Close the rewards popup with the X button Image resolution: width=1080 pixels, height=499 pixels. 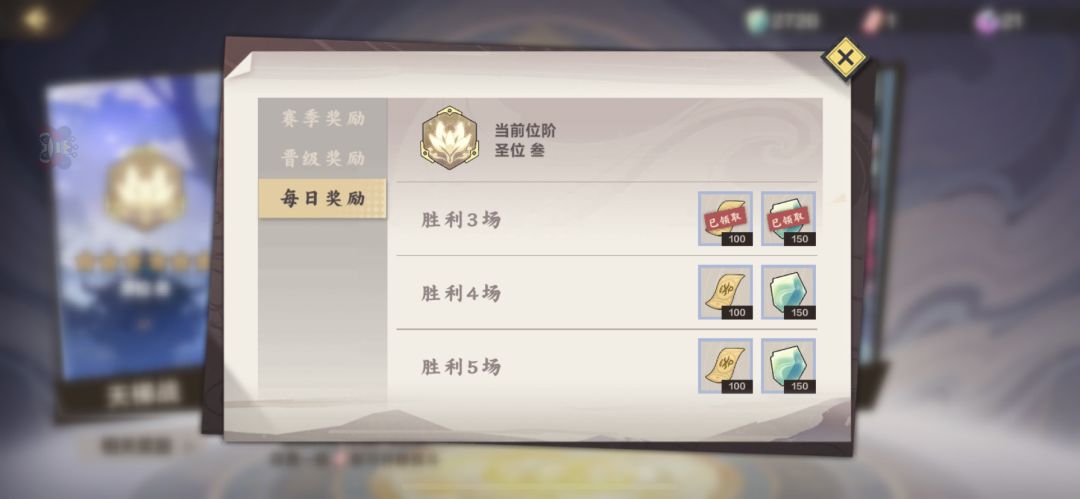[x=845, y=58]
